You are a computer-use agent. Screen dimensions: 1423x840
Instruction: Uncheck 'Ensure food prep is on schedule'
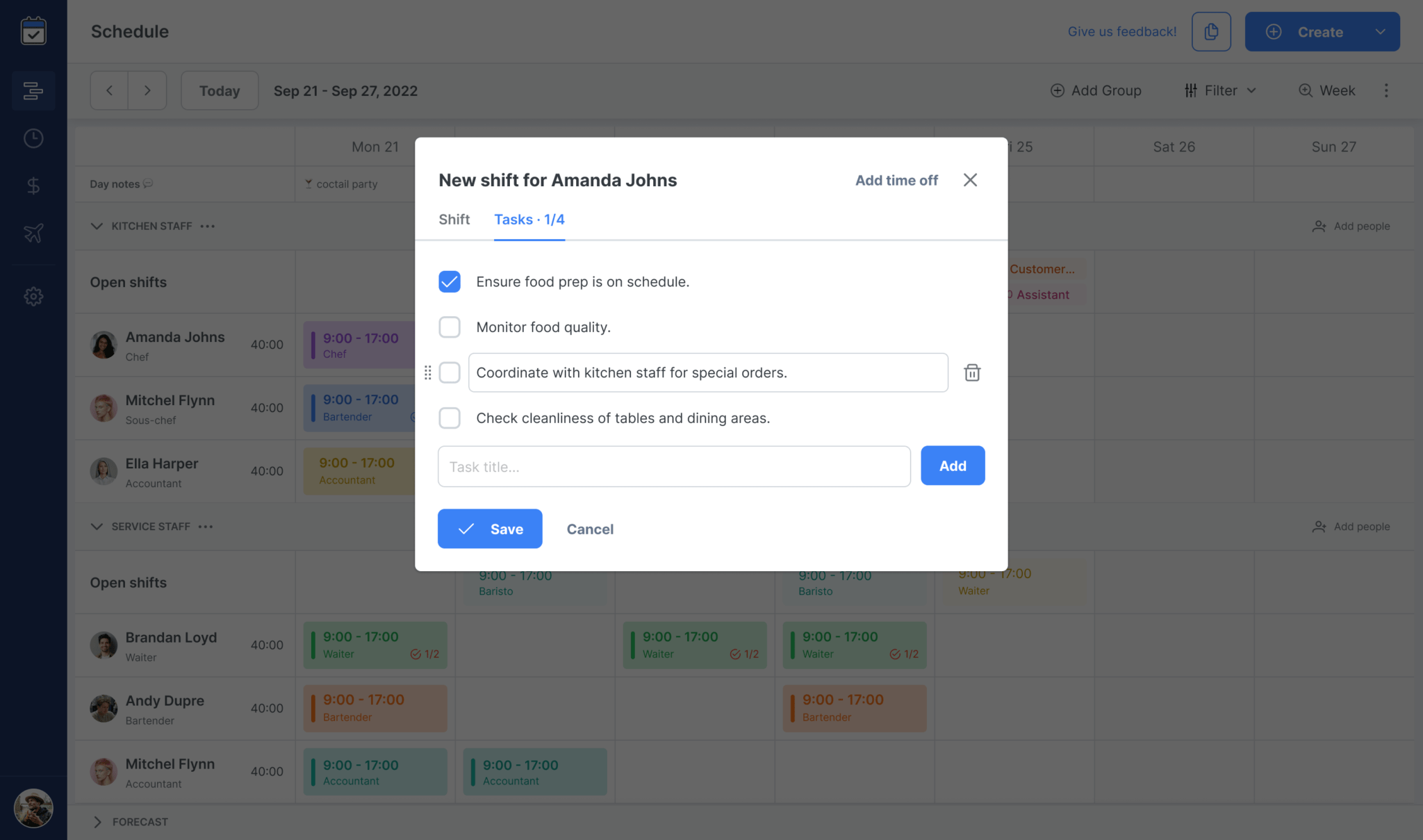[449, 281]
